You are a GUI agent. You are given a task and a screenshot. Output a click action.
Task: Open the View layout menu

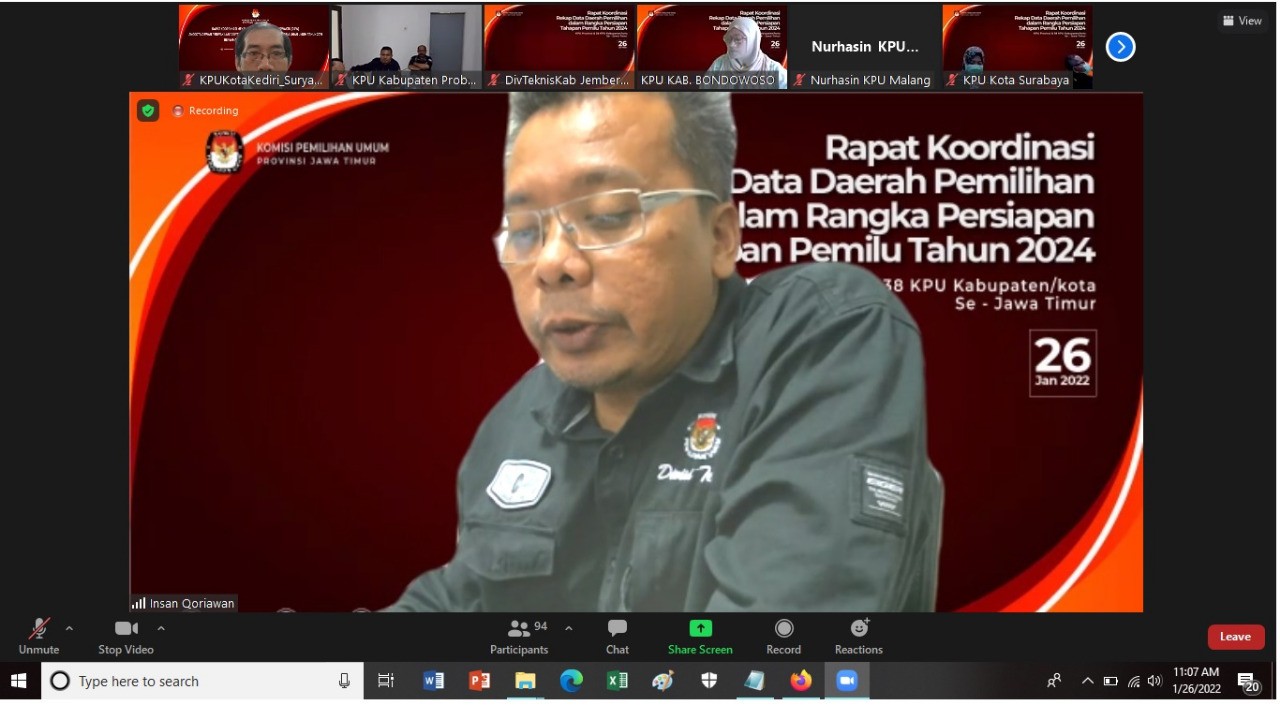coord(1242,21)
